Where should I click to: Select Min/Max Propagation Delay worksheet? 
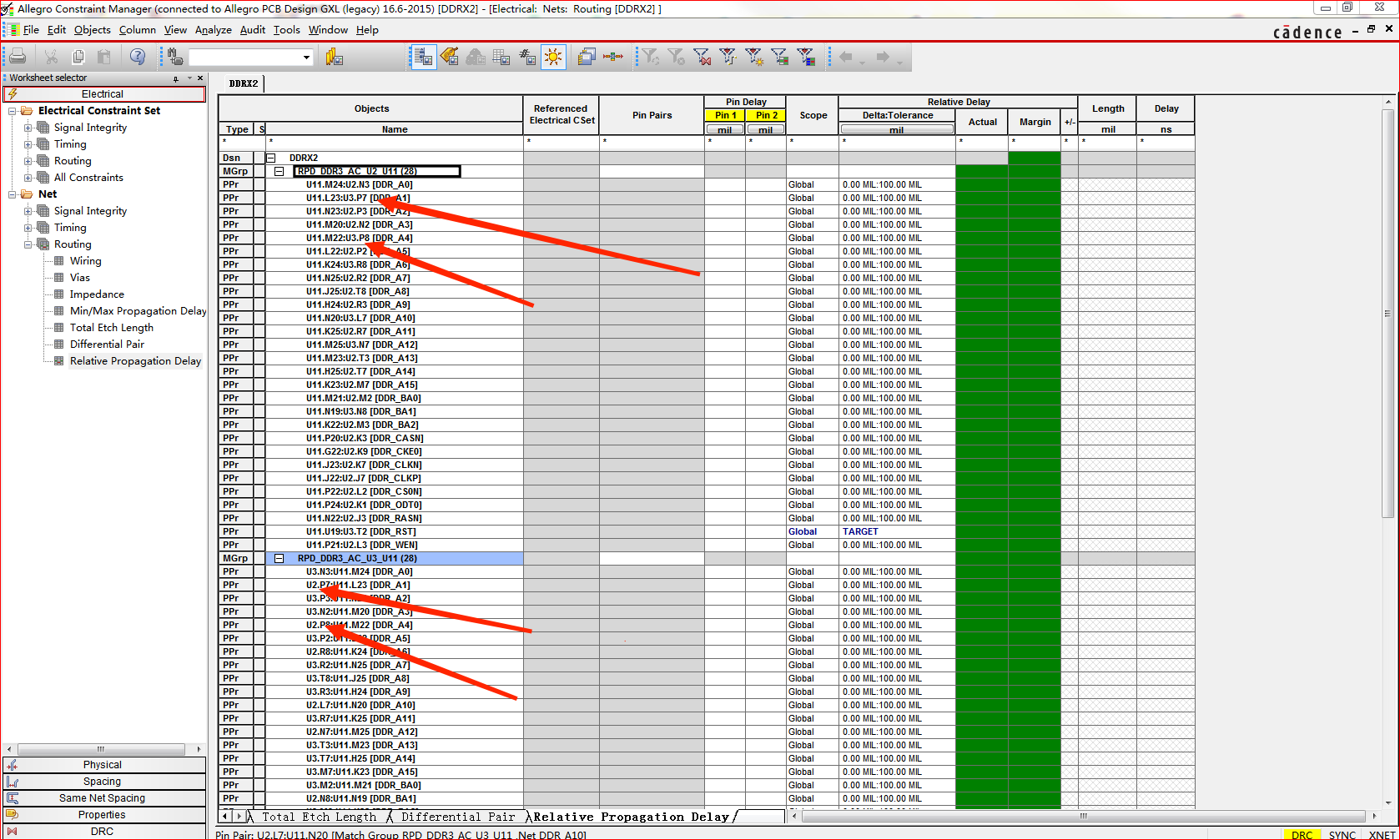(x=138, y=311)
